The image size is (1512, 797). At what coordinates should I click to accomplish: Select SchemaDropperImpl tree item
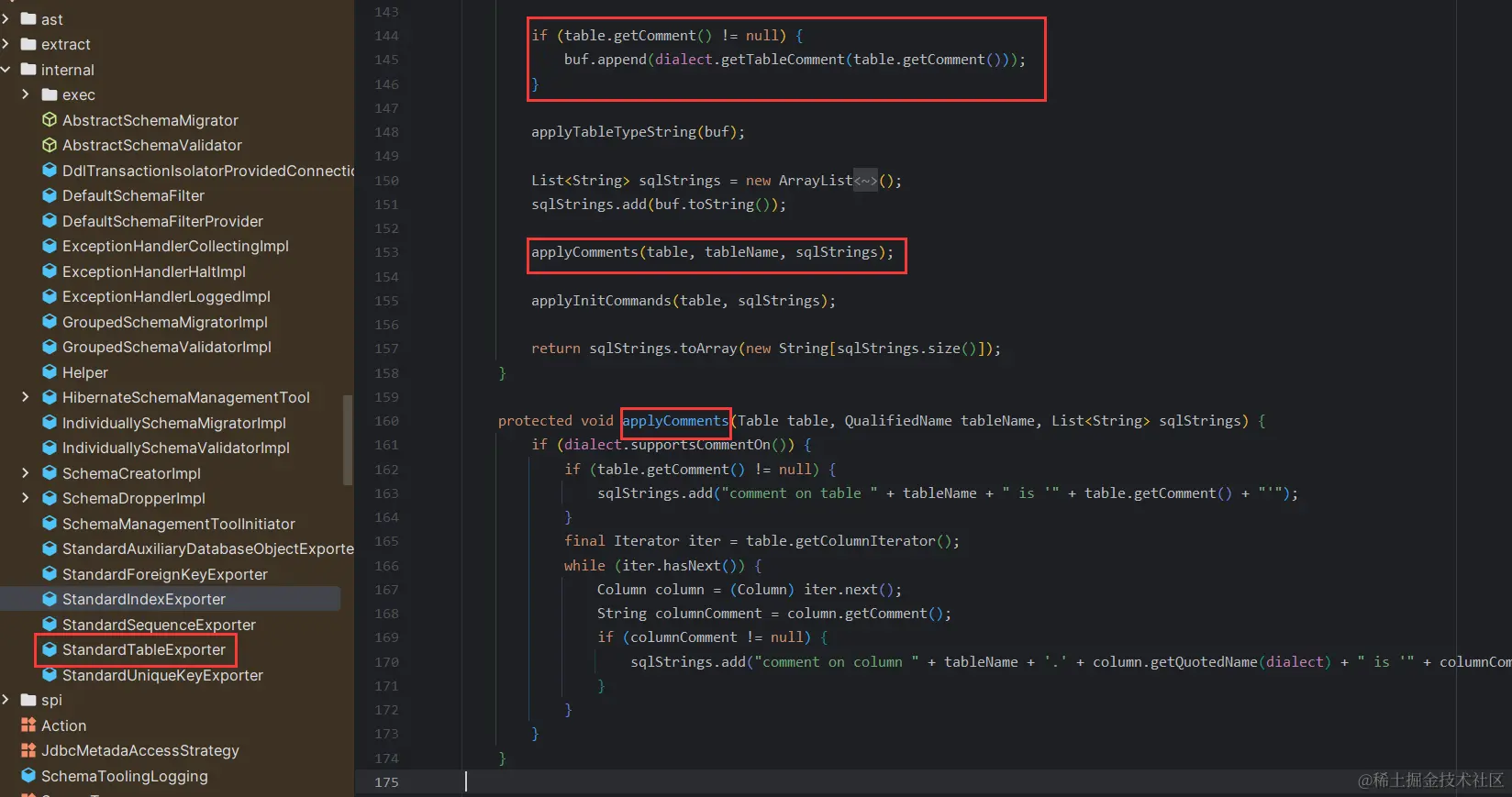coord(134,498)
